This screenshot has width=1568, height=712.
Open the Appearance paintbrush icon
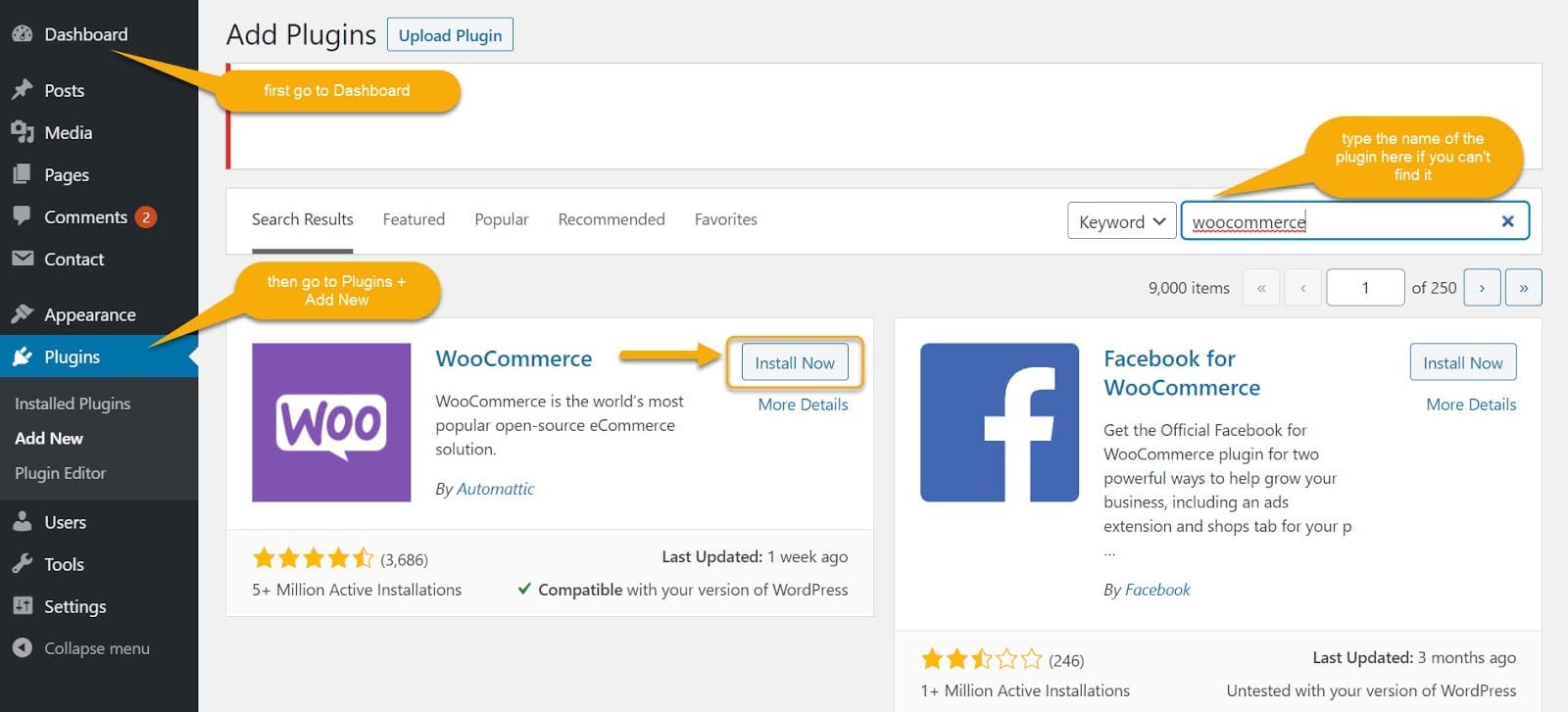[x=22, y=314]
